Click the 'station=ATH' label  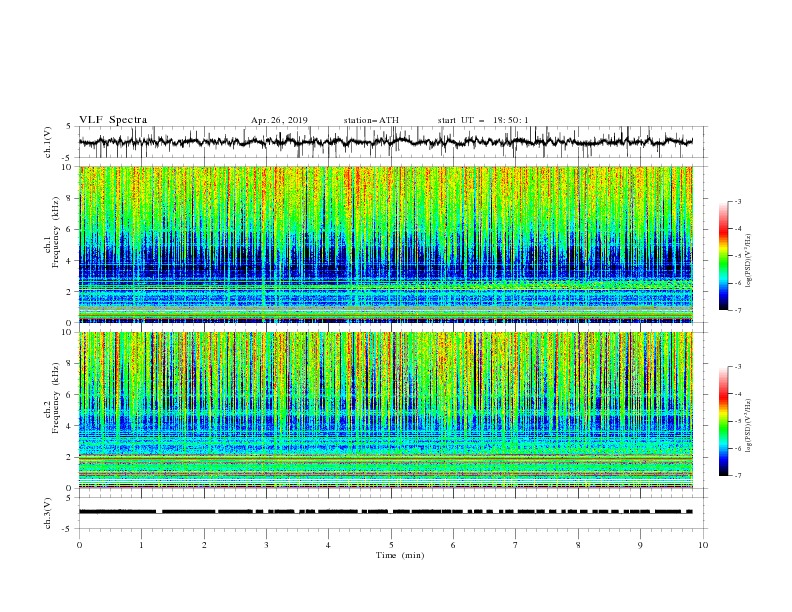[x=371, y=120]
